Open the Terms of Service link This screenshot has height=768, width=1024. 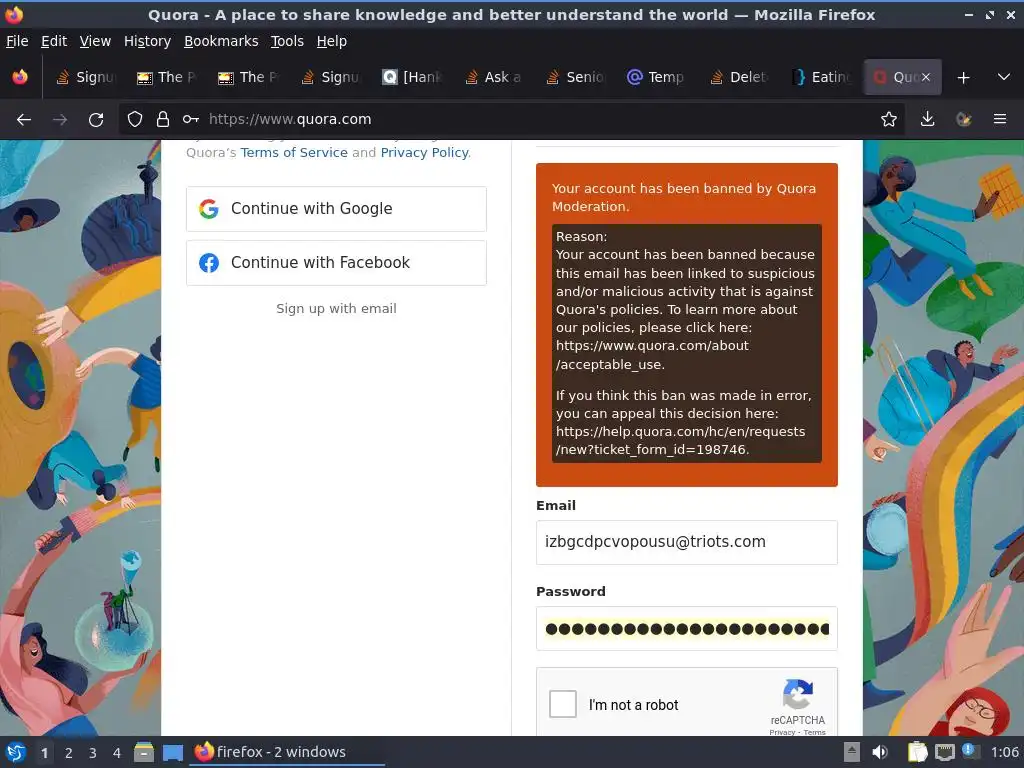point(294,152)
